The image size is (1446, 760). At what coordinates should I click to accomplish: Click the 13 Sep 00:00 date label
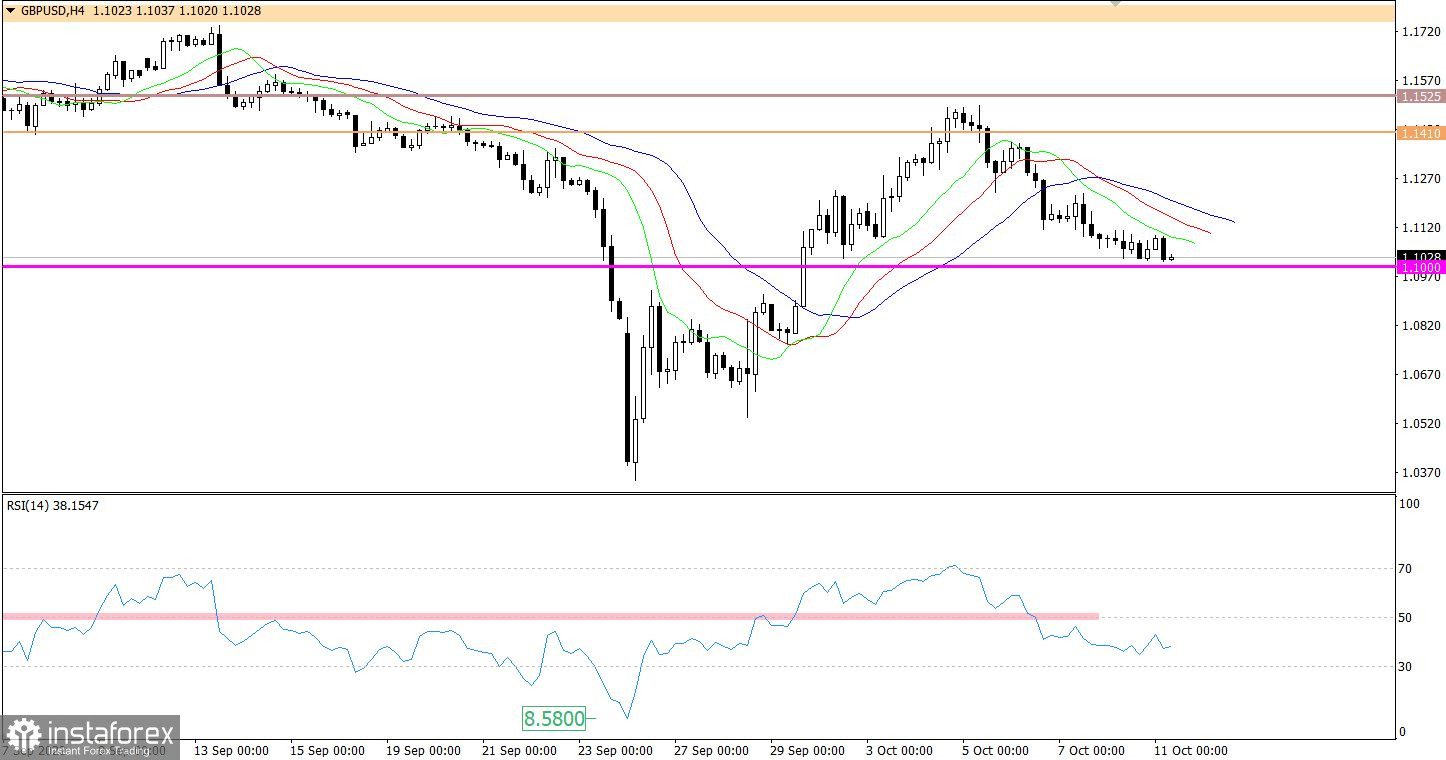coord(233,750)
